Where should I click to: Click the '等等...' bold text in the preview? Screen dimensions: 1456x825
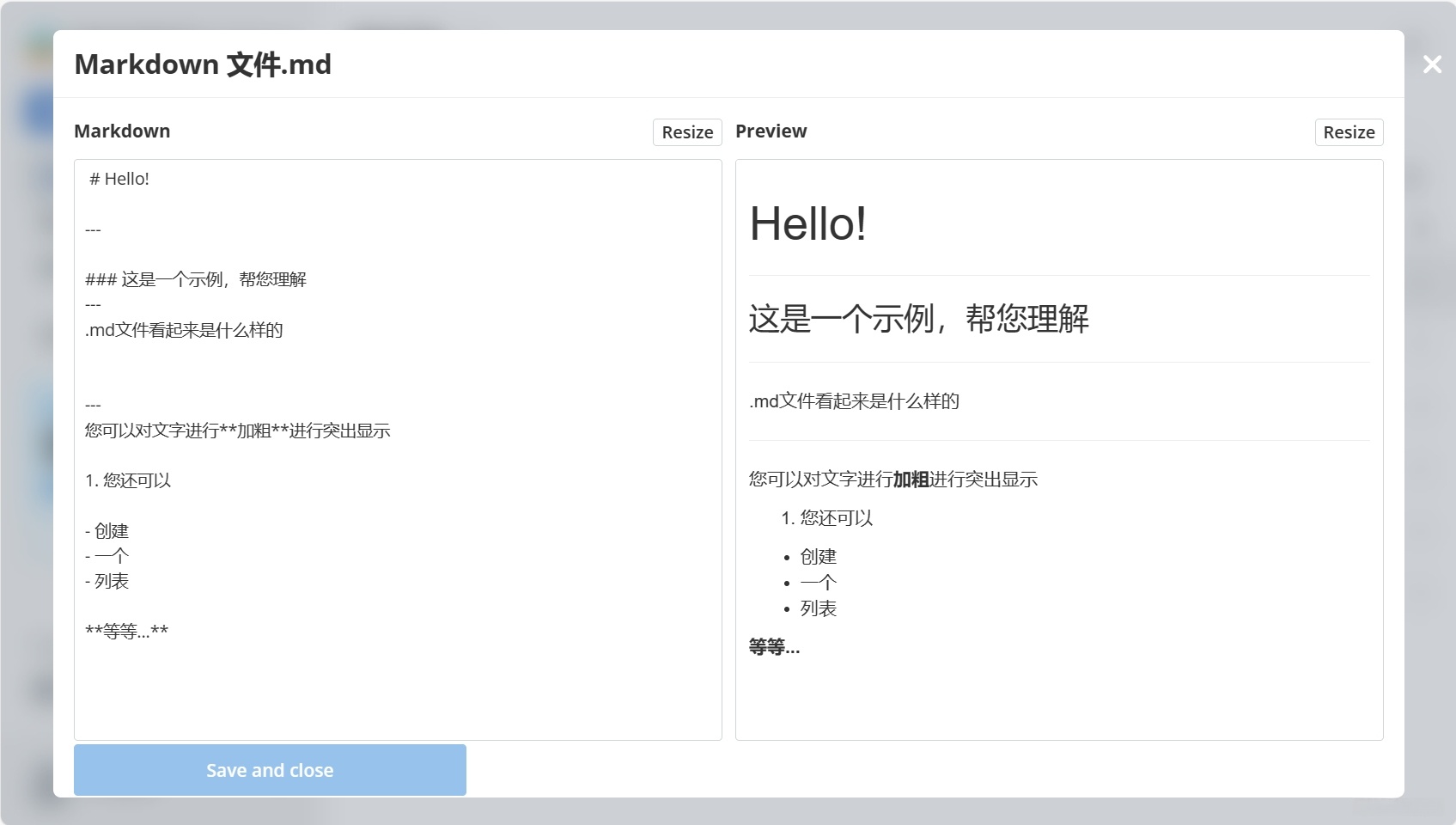772,647
